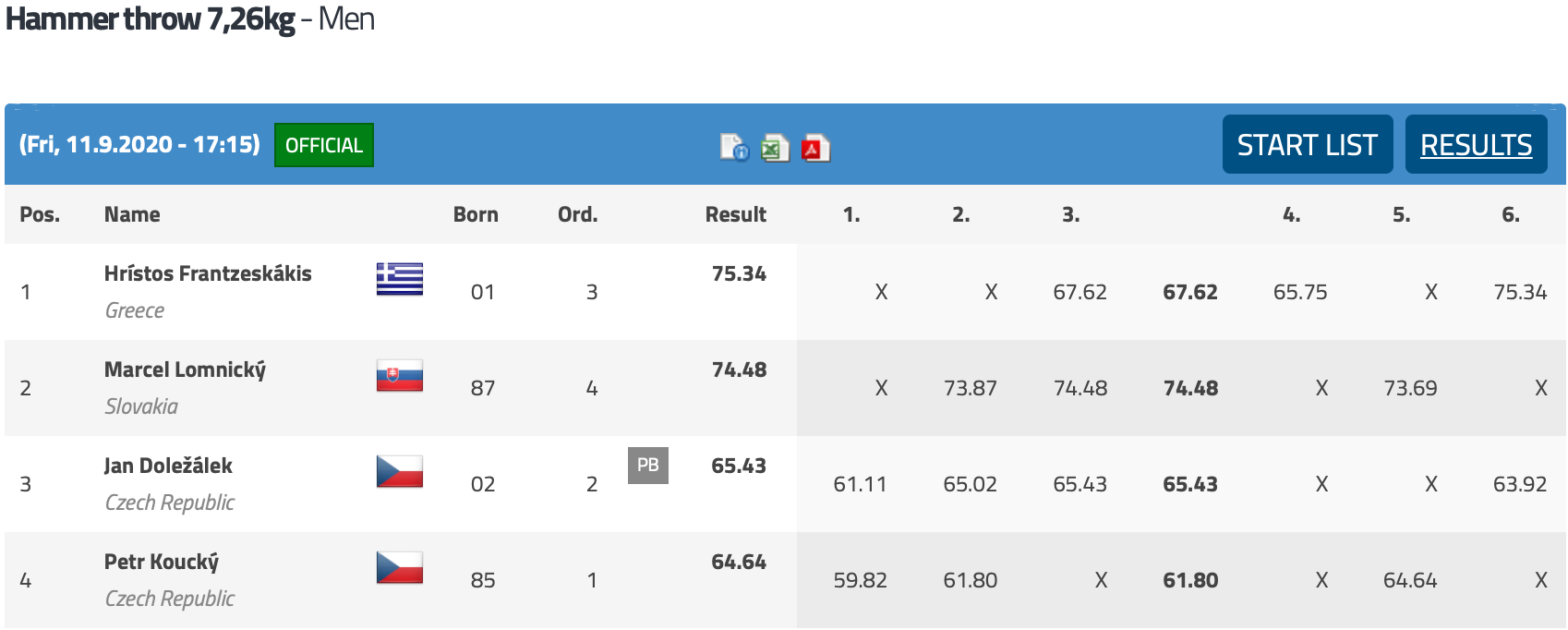Click the Slovakia flag icon
The width and height of the screenshot is (1568, 630).
[x=400, y=375]
